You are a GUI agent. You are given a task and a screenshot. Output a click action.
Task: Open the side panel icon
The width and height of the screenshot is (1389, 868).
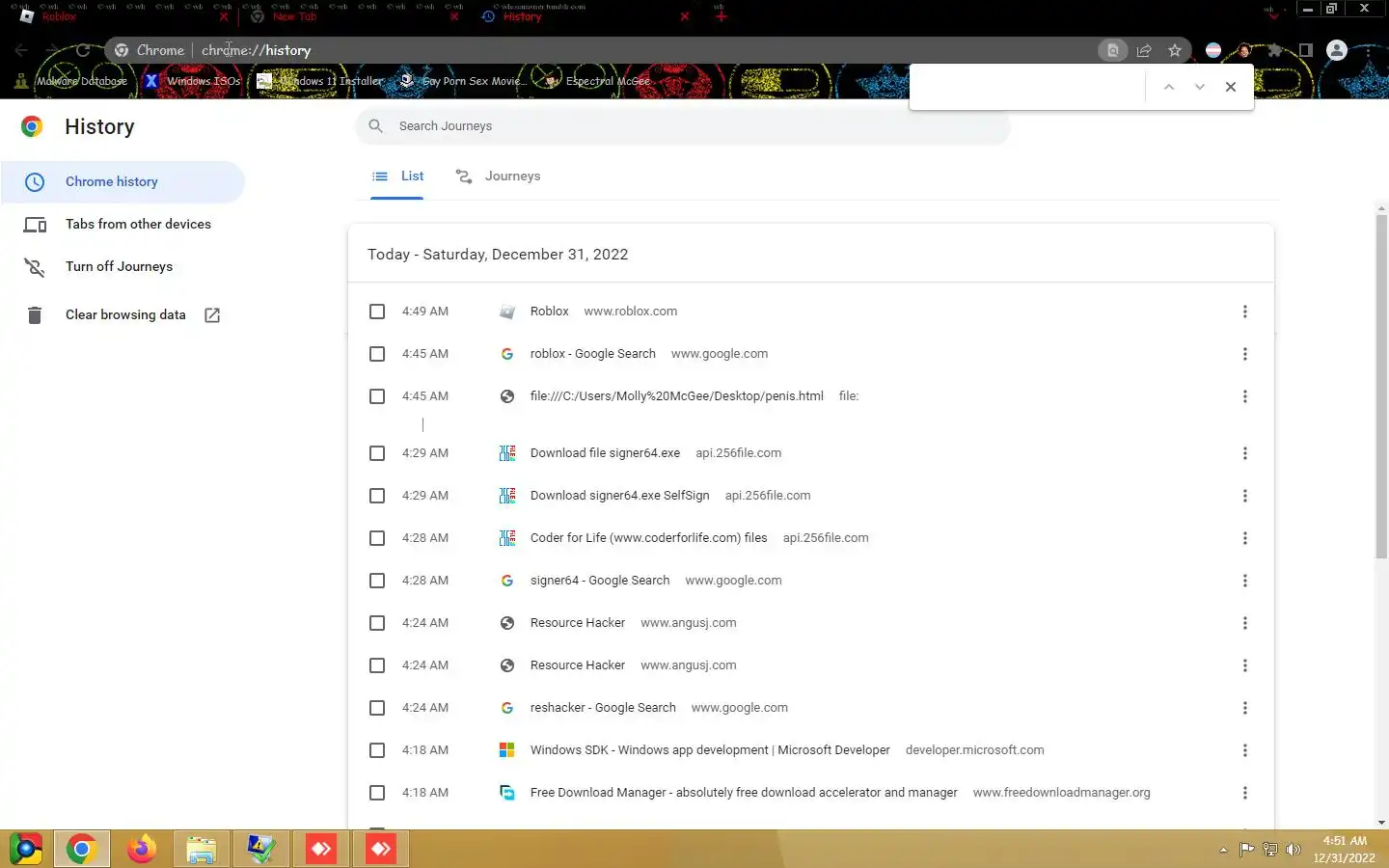click(1306, 50)
